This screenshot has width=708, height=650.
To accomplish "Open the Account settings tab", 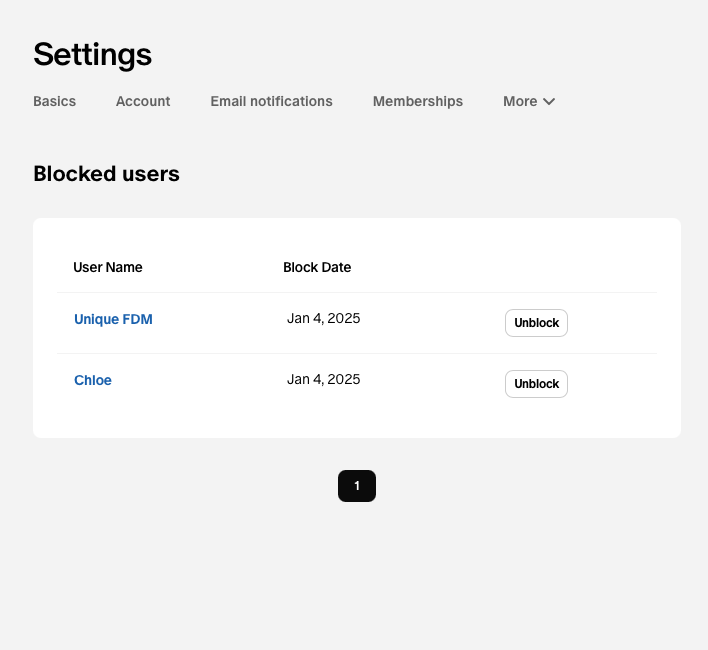I will tap(143, 101).
